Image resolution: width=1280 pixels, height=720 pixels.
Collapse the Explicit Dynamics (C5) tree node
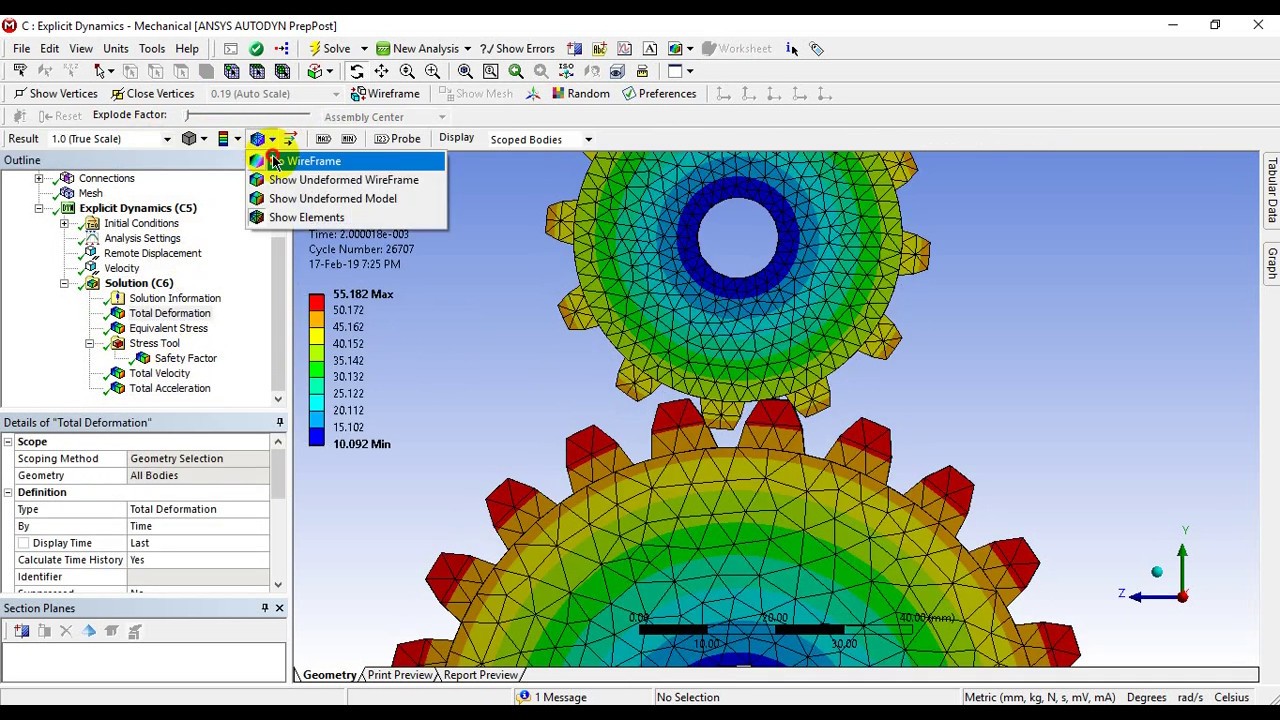(x=39, y=208)
